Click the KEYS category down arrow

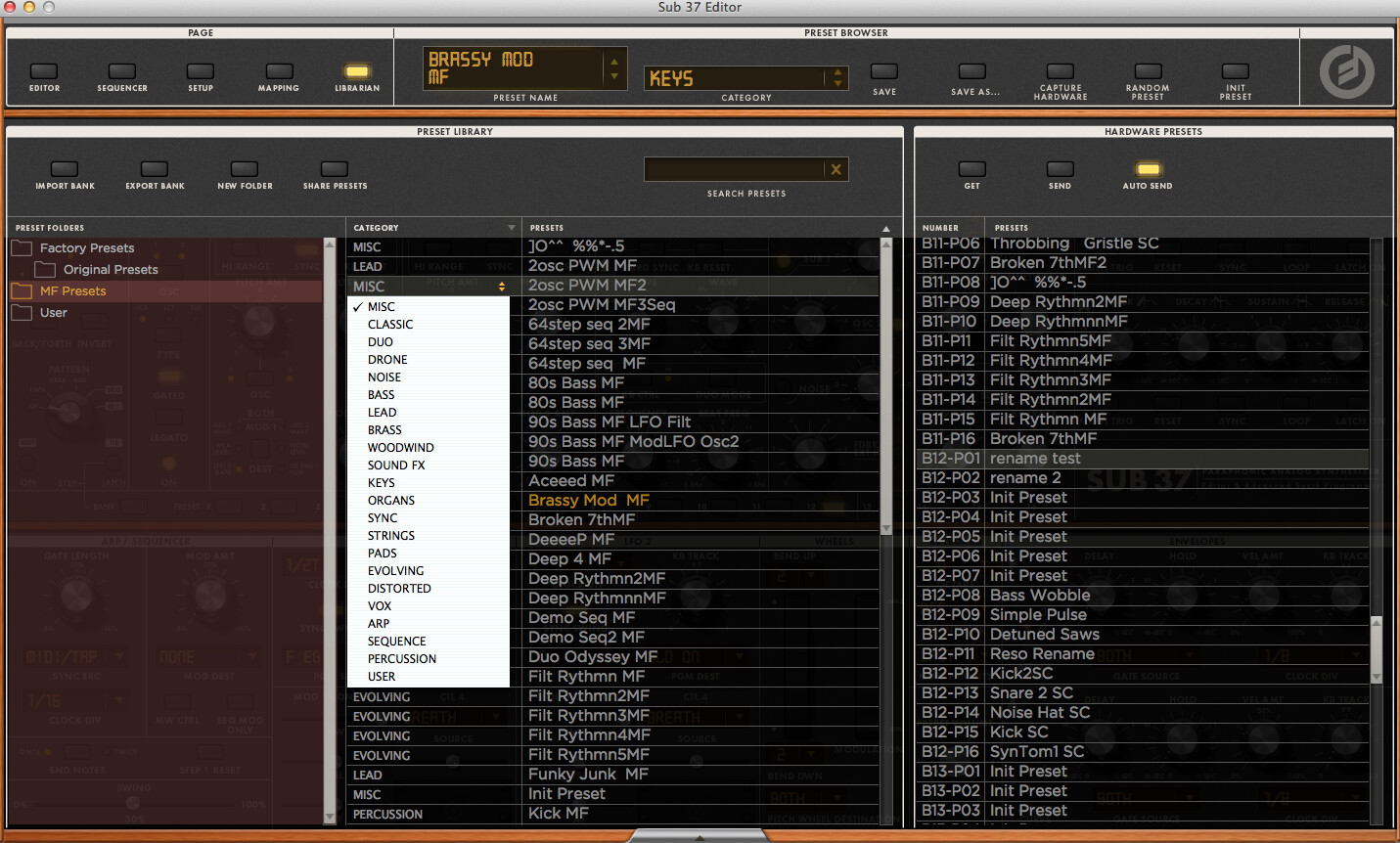point(837,84)
